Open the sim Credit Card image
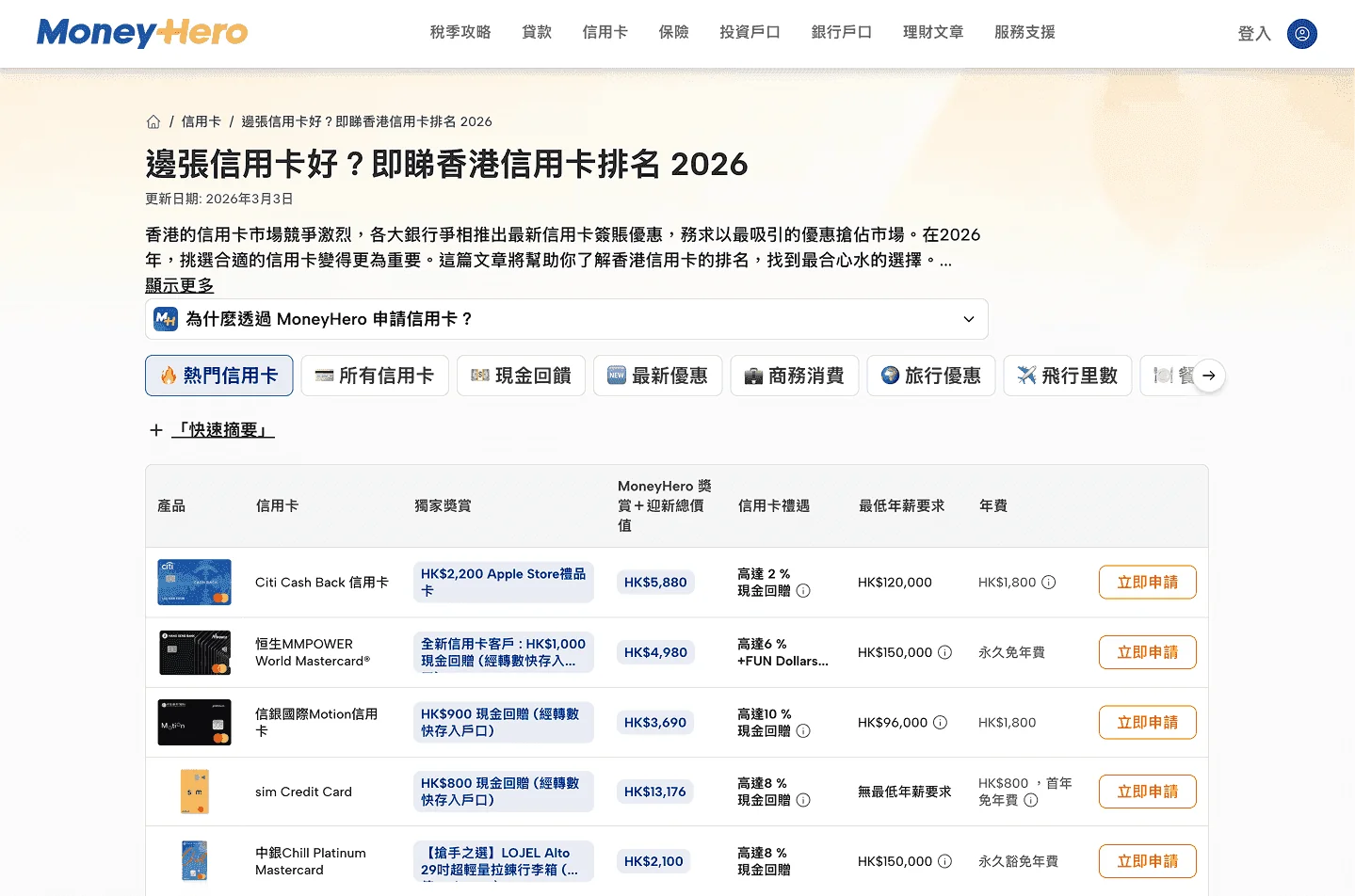 (x=194, y=792)
